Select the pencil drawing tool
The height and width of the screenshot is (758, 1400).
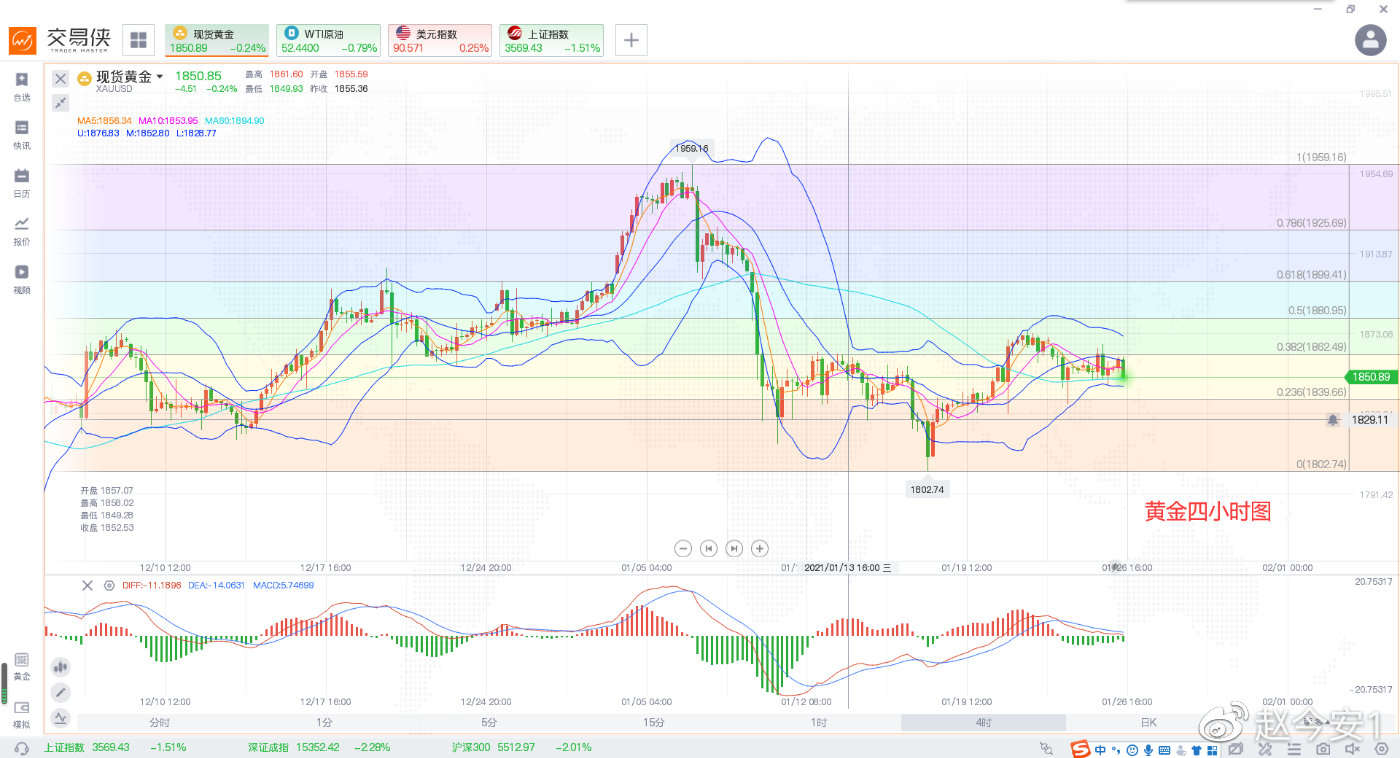click(x=60, y=692)
